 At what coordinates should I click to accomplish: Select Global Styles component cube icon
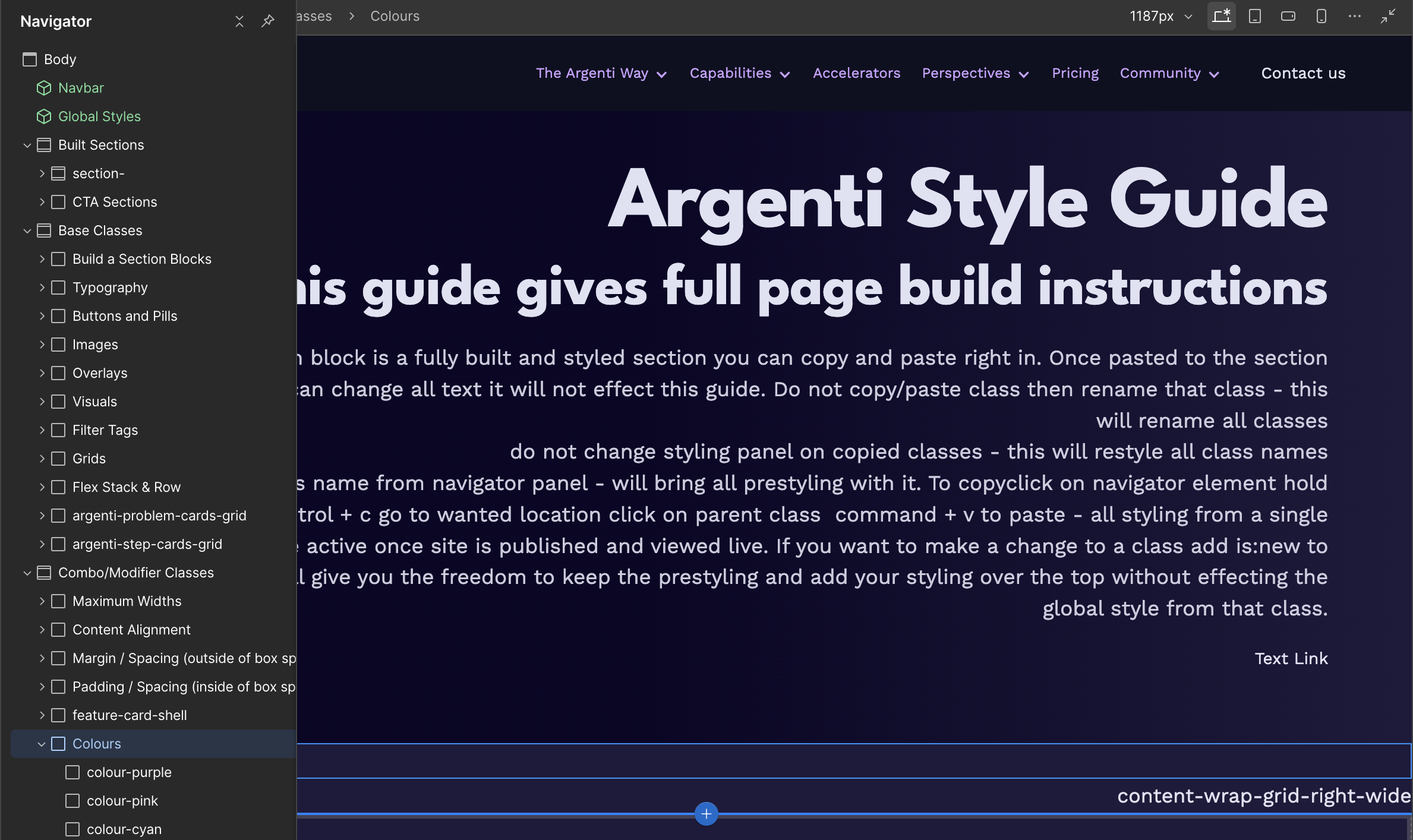point(44,116)
